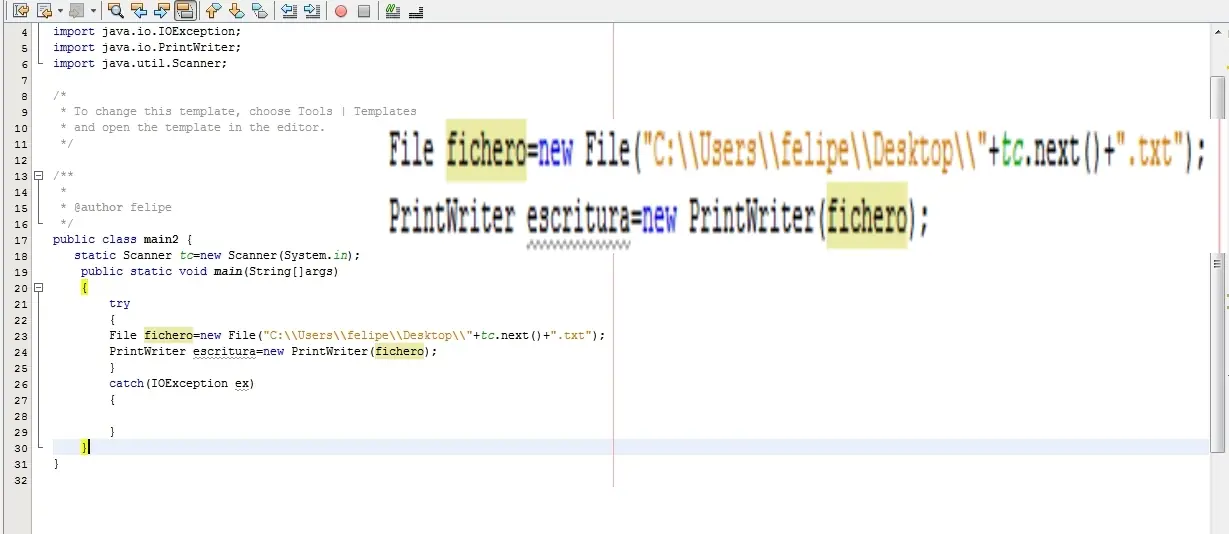
Task: Click 'Scanner(System.in)' on line 18
Action: (290, 255)
